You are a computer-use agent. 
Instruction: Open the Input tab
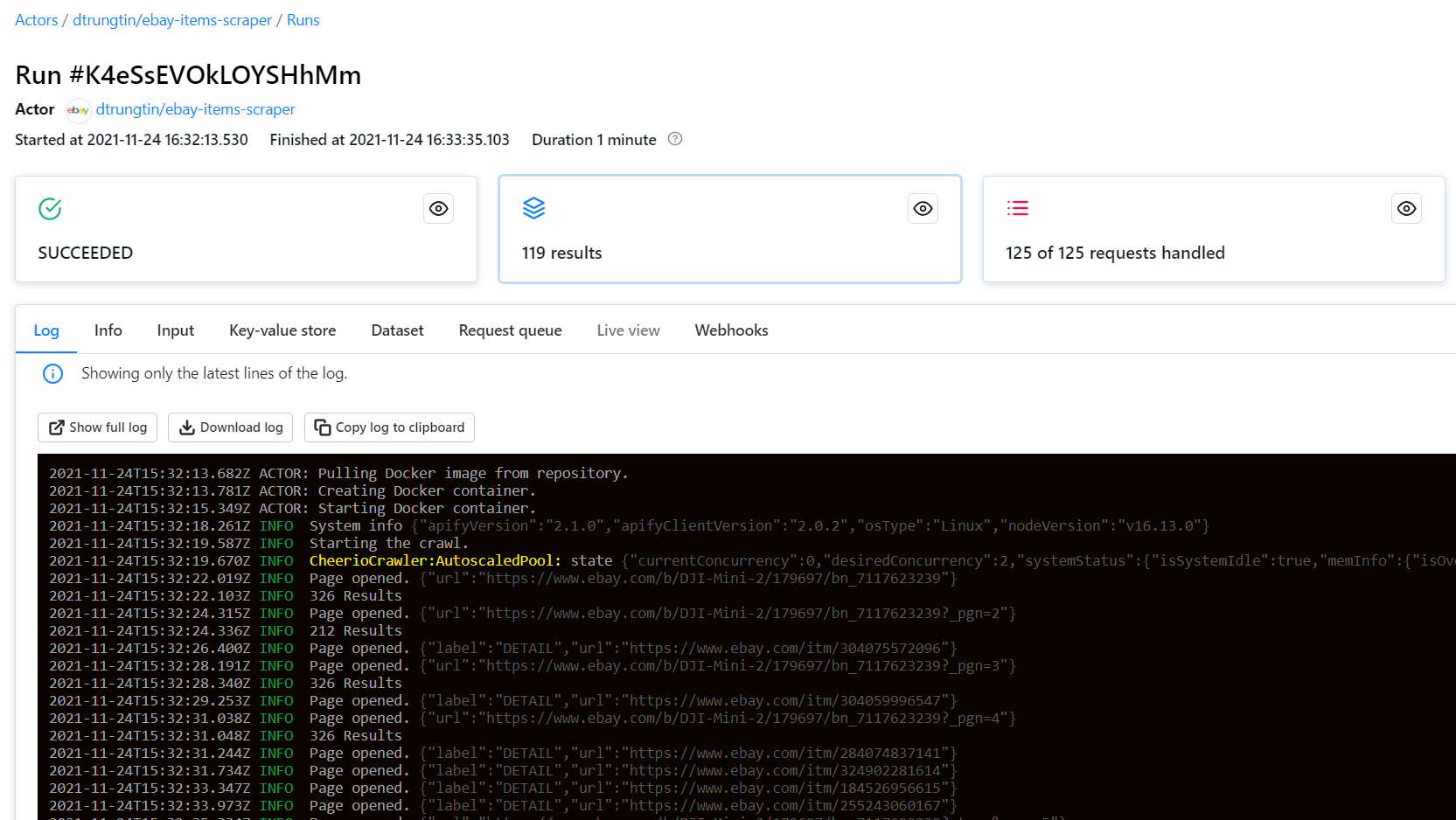pos(176,330)
